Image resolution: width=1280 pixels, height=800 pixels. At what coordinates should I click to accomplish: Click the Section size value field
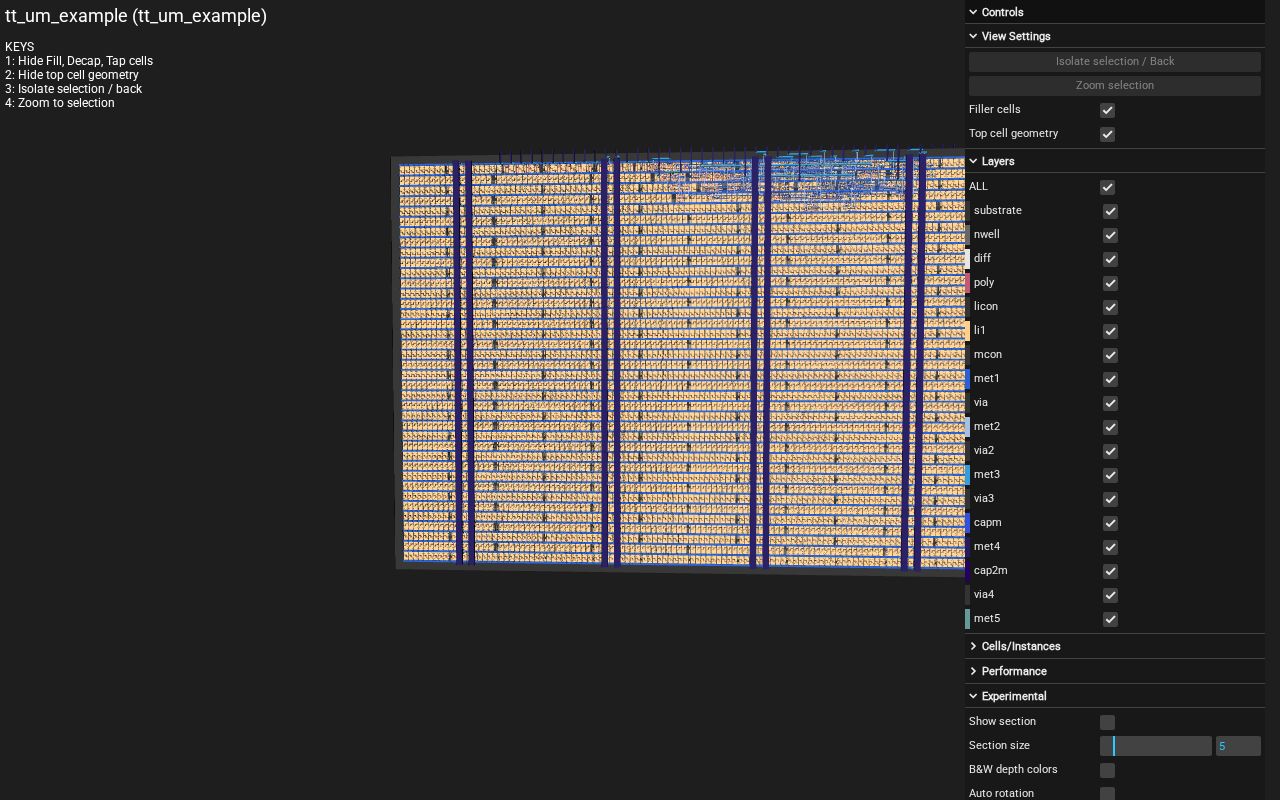coord(1238,746)
